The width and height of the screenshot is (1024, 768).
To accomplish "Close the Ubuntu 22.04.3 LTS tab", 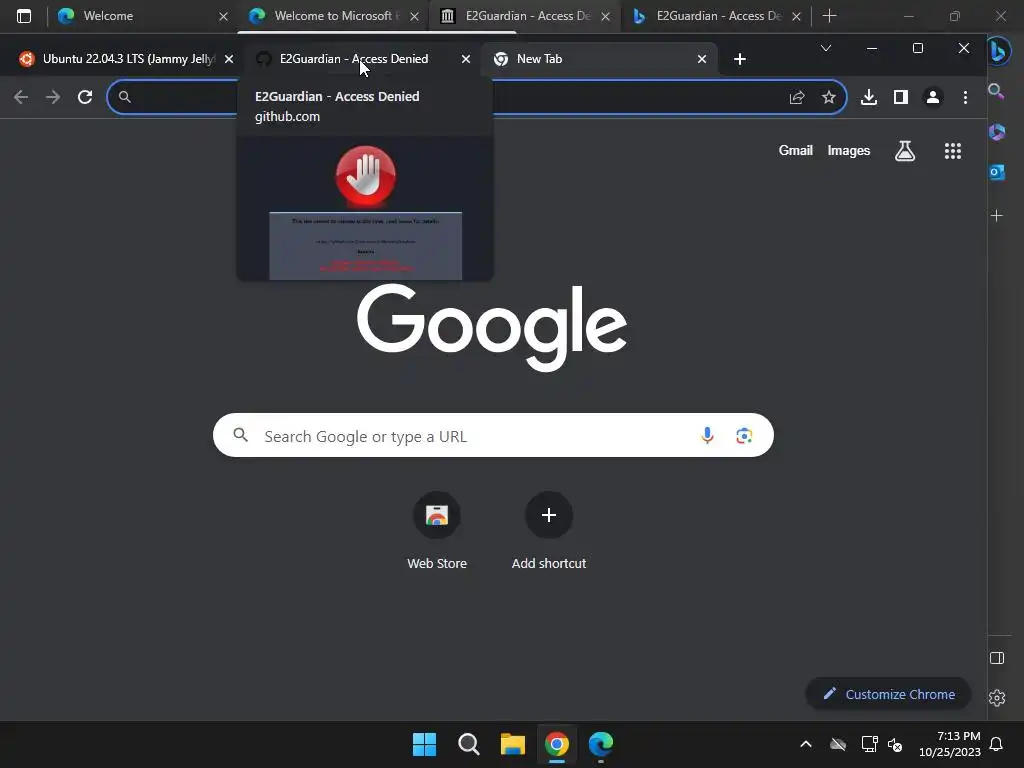I will [229, 59].
